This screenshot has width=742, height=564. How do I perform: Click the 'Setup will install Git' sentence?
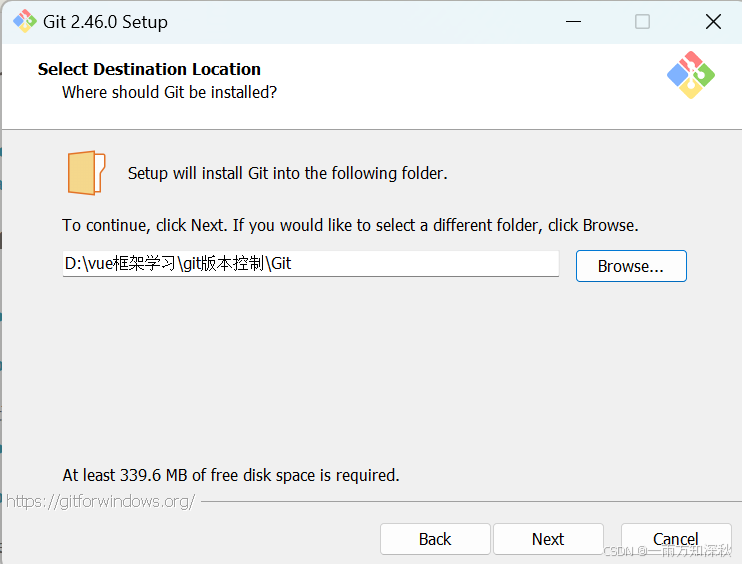click(x=287, y=173)
